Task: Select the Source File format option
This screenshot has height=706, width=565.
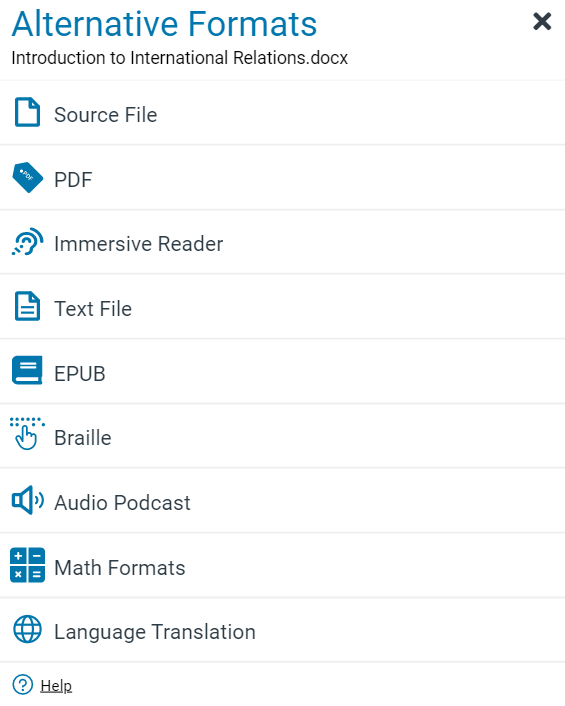Action: 282,113
